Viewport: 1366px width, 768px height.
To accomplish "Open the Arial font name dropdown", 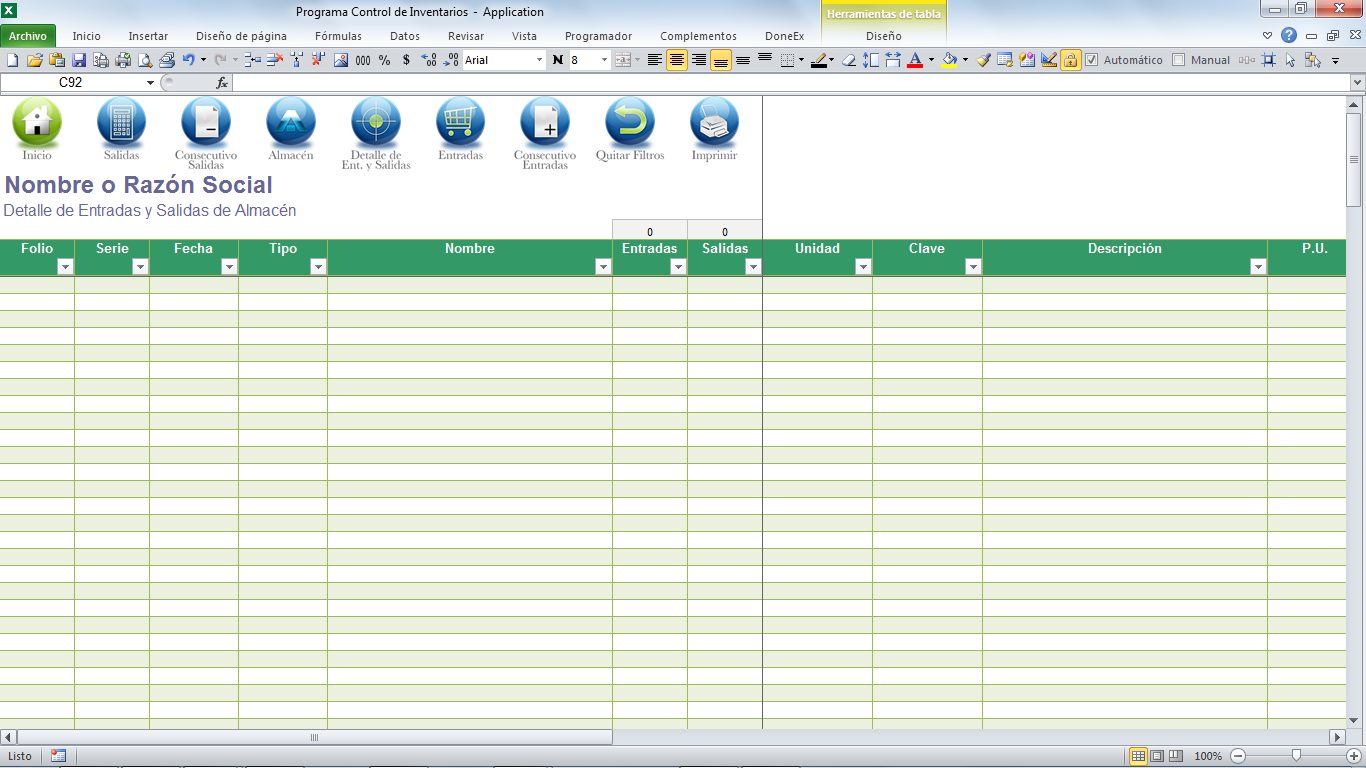I will 539,60.
